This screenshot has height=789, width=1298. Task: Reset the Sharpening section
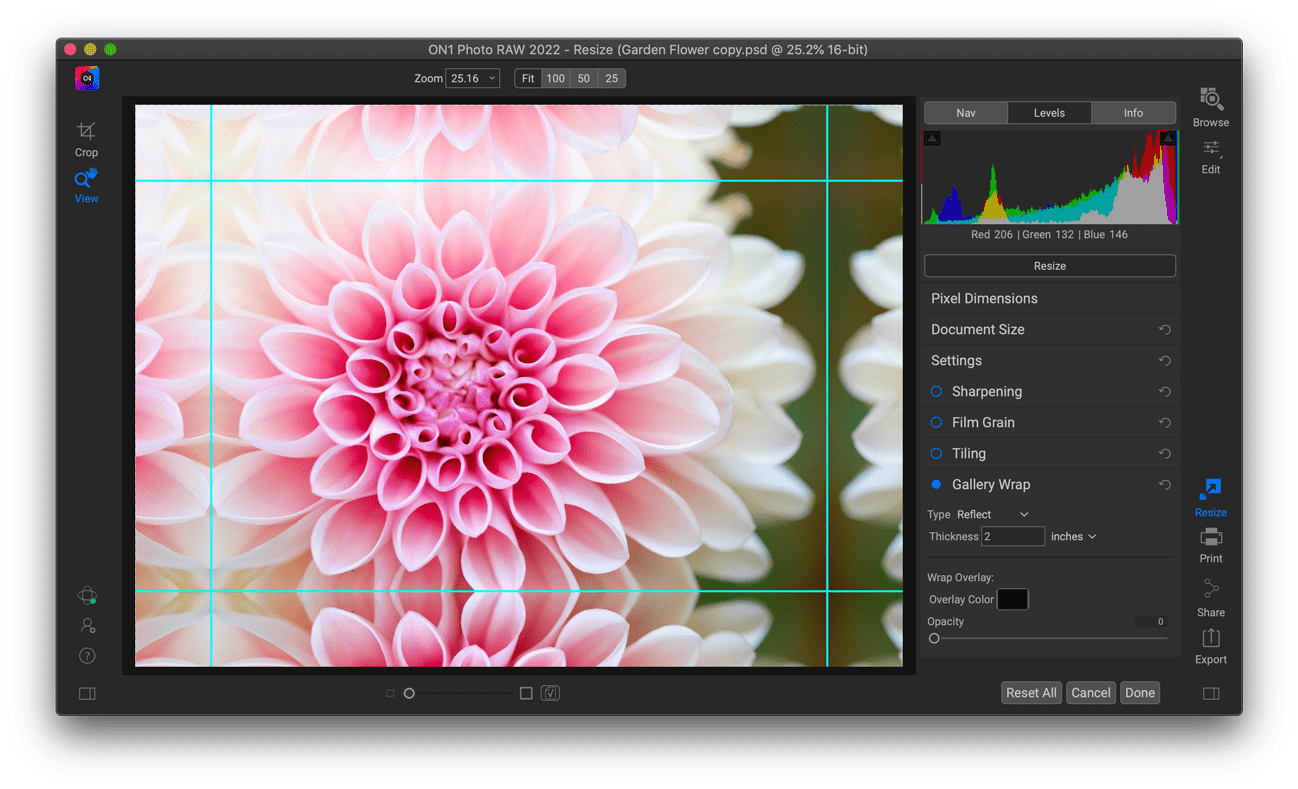1164,391
